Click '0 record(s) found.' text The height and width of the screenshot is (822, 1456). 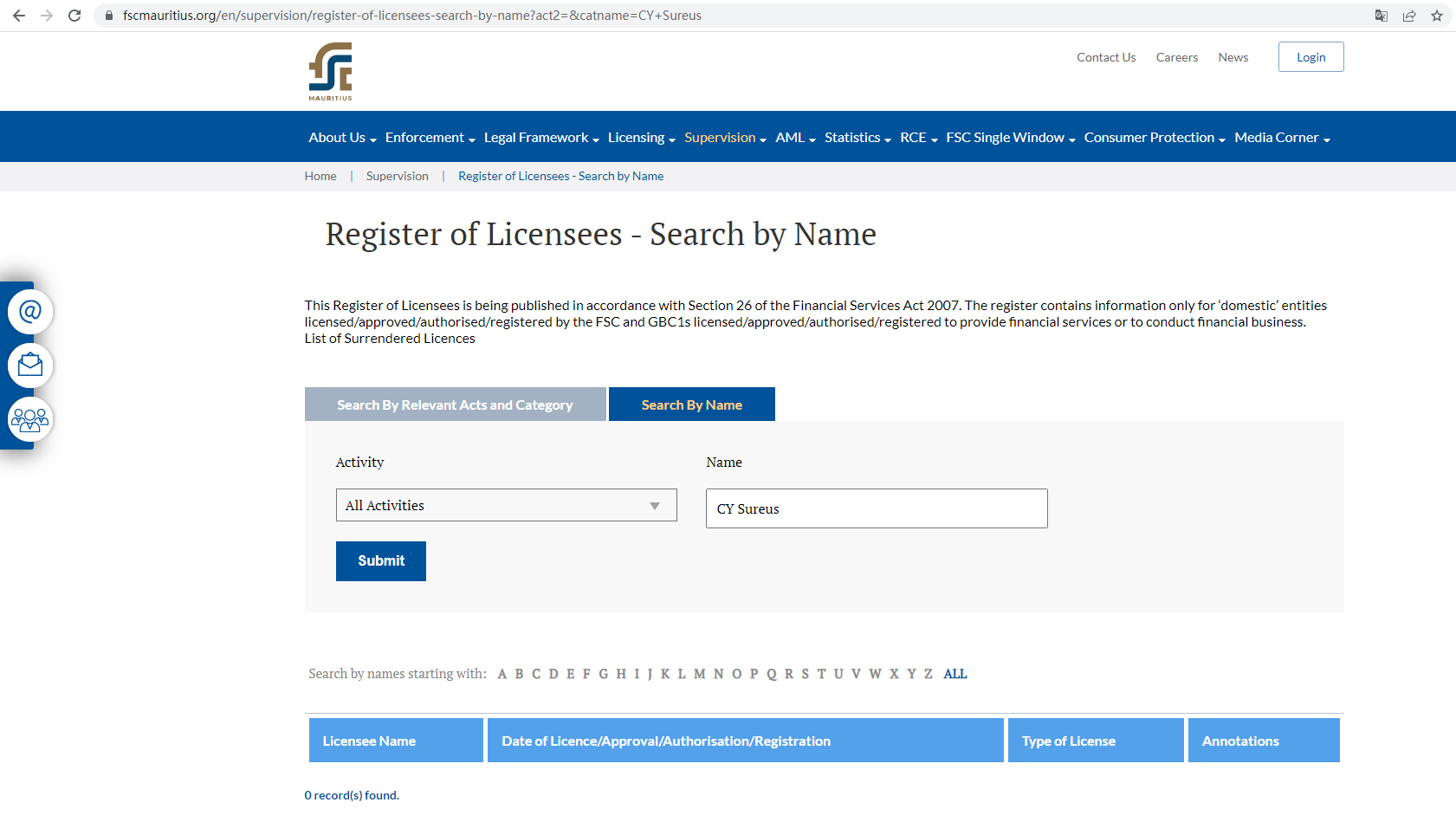pos(352,795)
